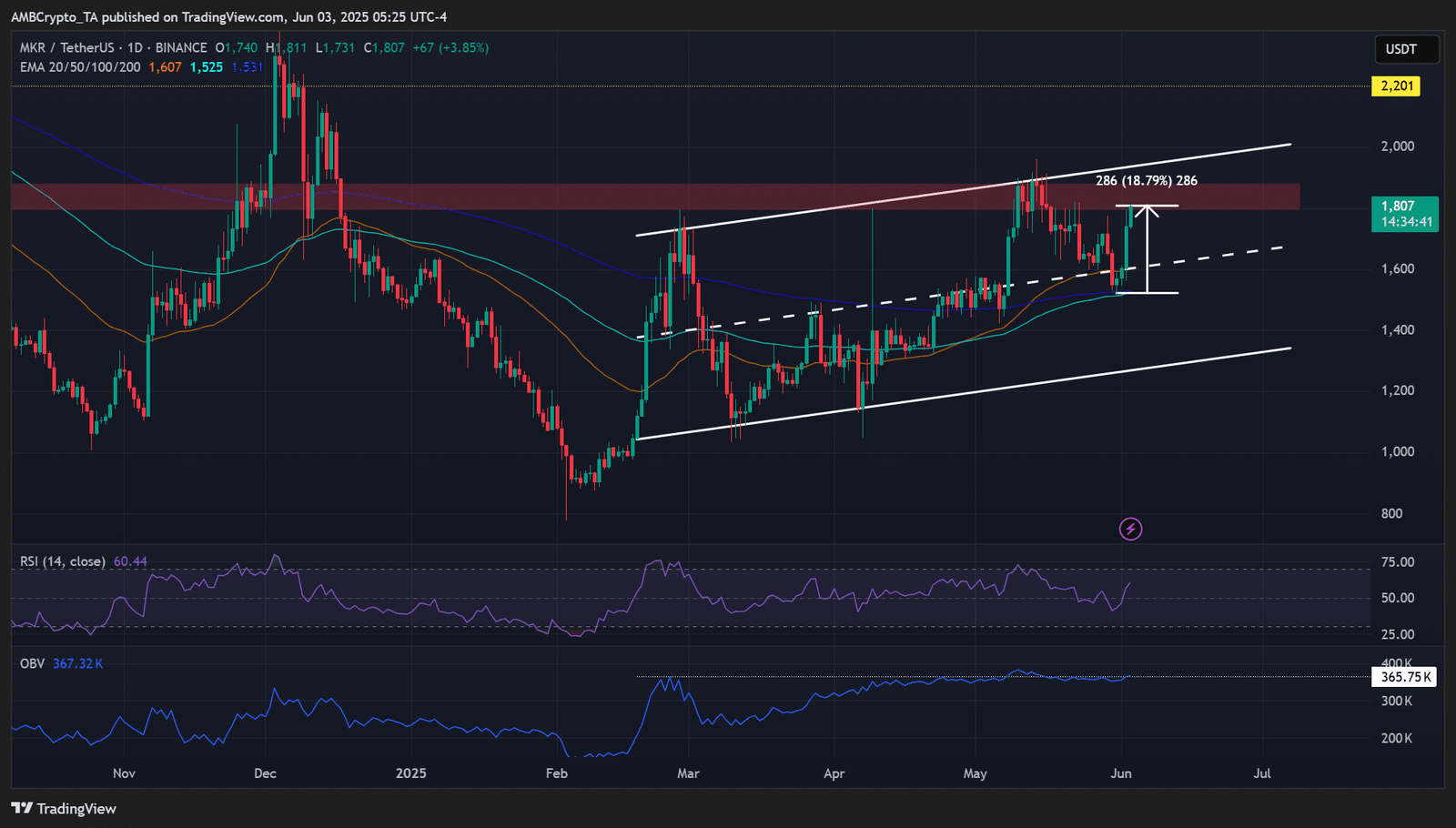
Task: Click the white price range arrow tip
Action: 1148,209
